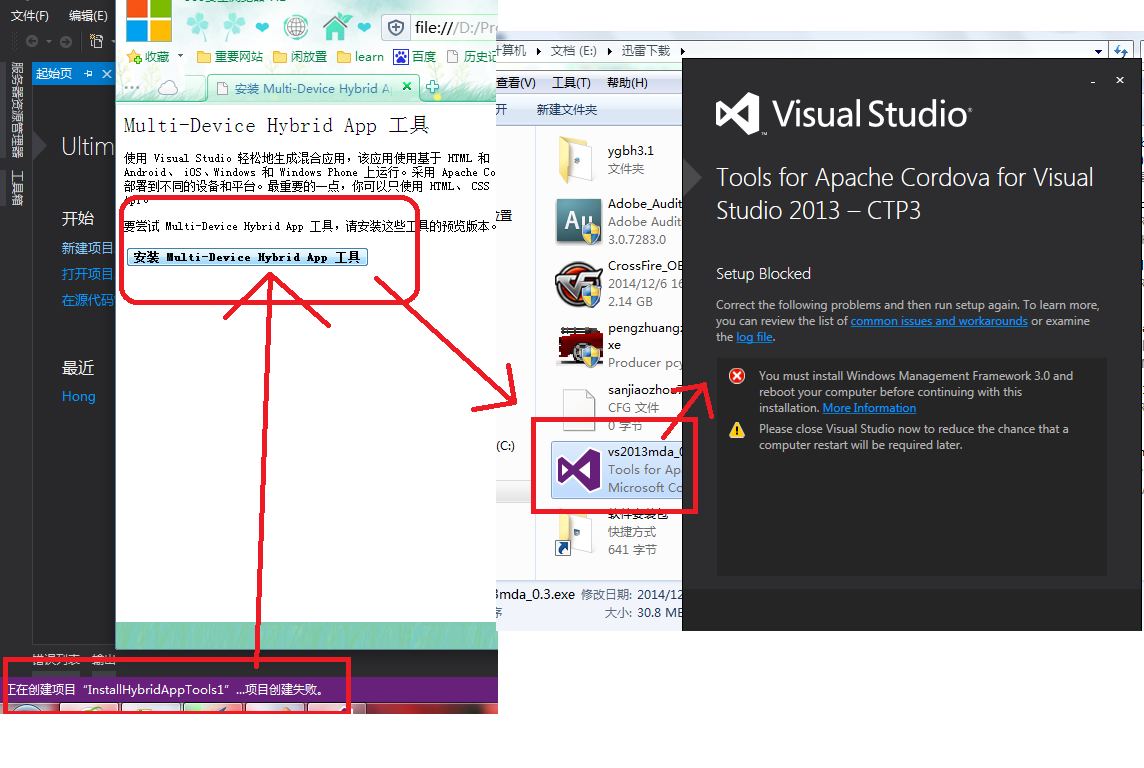The width and height of the screenshot is (1144, 768).
Task: Select the Adobe Audition installer file
Action: coord(617,221)
